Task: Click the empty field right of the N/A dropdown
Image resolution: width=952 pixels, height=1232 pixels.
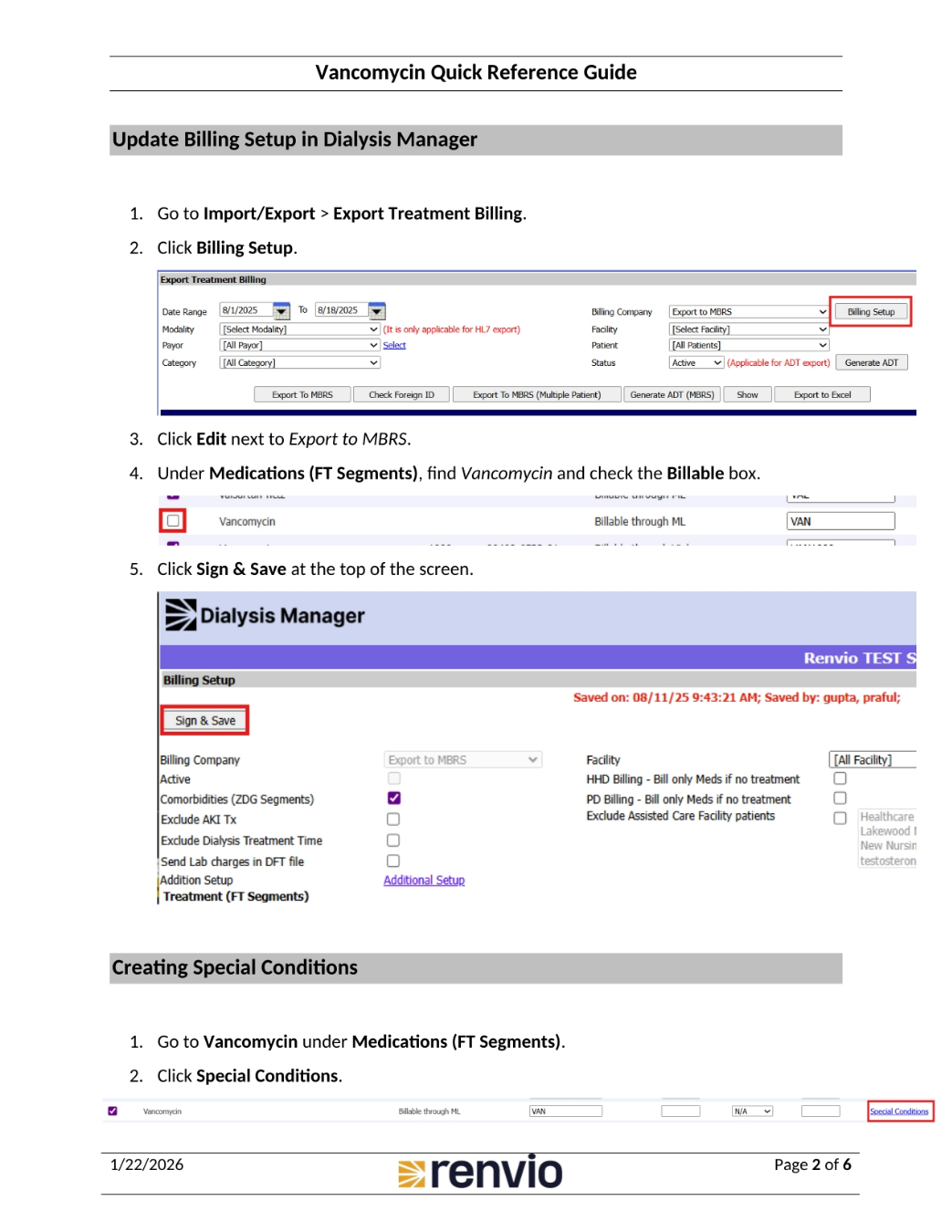Action: (x=821, y=1111)
